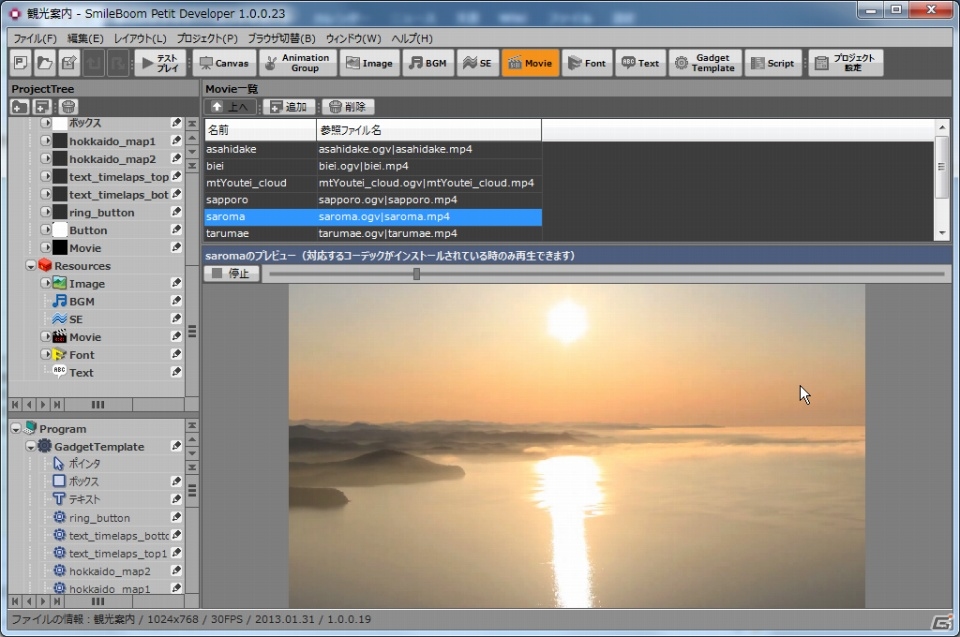Open the Gadget Template view
Screen dimensions: 960x637
pyautogui.click(x=705, y=62)
